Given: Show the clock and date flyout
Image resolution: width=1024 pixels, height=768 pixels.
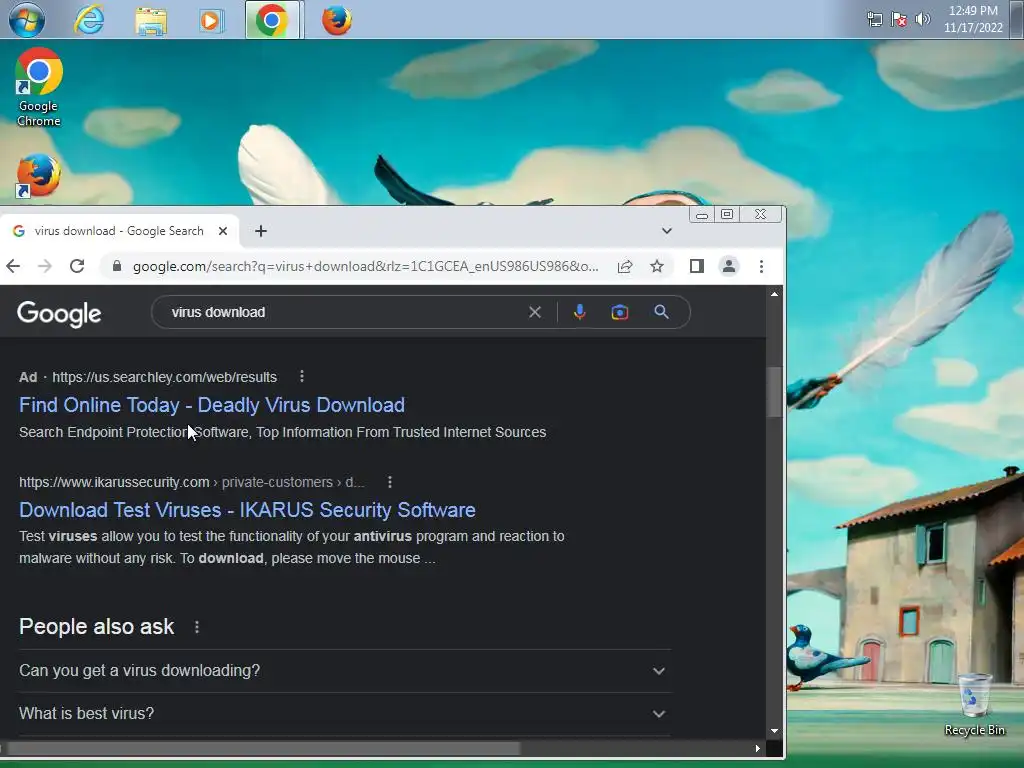Looking at the screenshot, I should click(x=973, y=19).
